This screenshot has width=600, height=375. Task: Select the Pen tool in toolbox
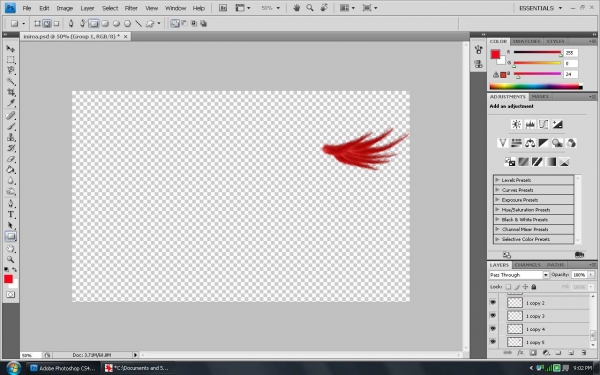(x=11, y=204)
